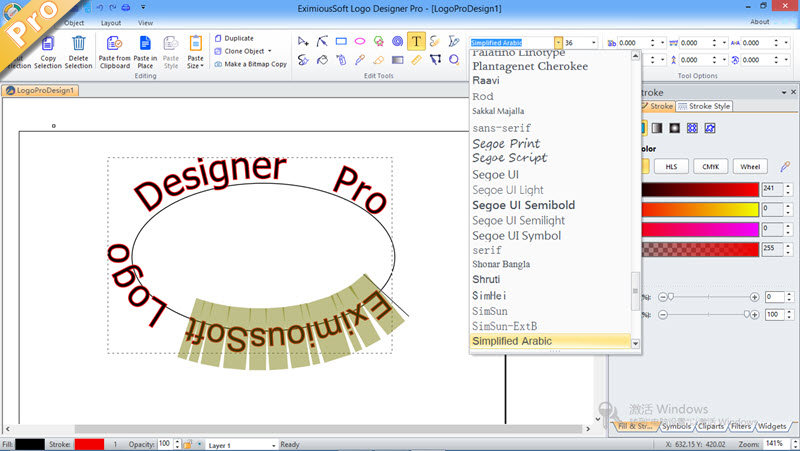Choose radial gradient stroke paint
The image size is (800, 451).
(x=674, y=128)
